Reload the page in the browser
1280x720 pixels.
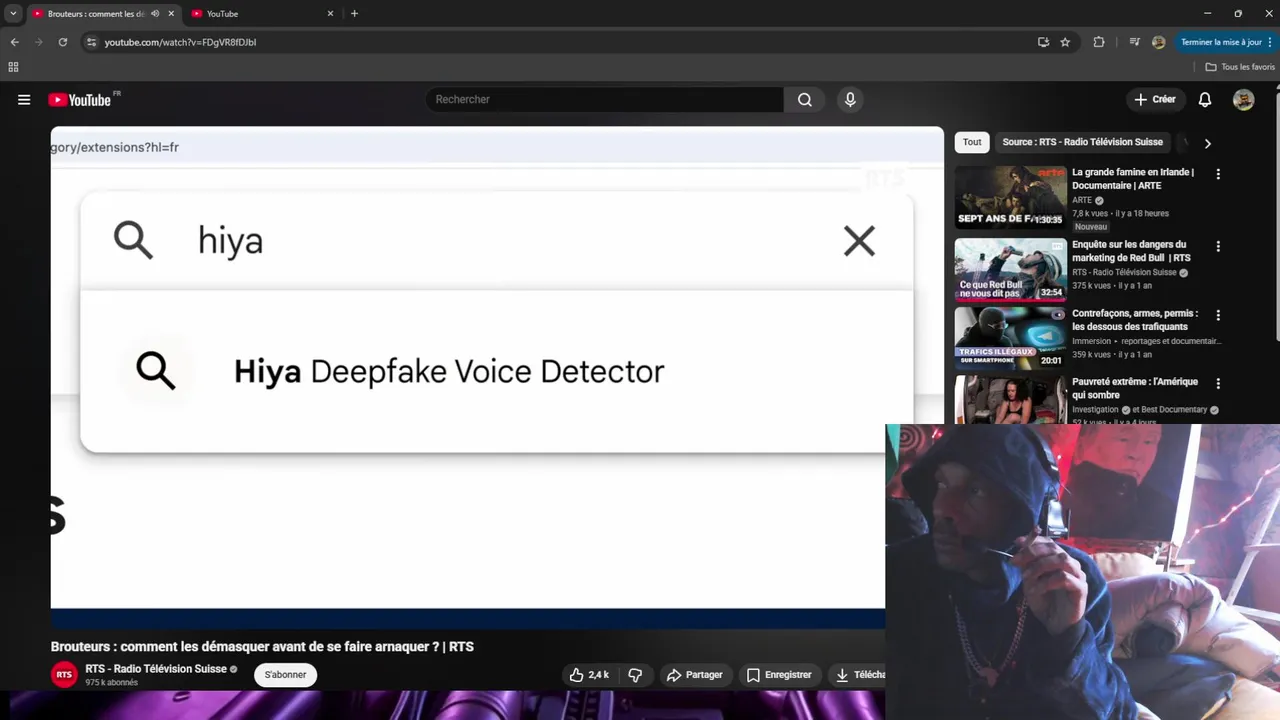click(x=63, y=42)
